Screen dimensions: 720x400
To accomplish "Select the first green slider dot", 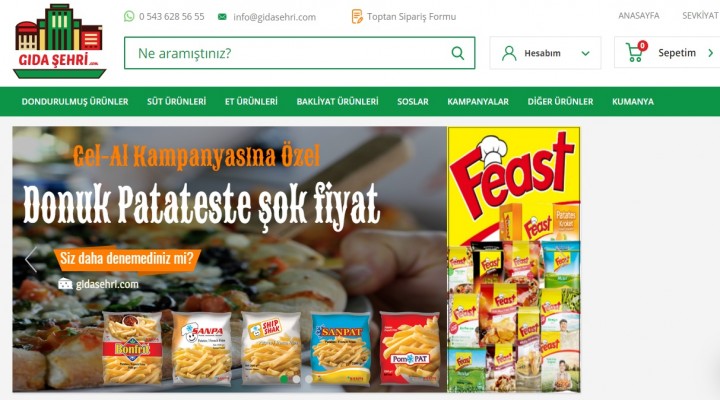I will [284, 379].
